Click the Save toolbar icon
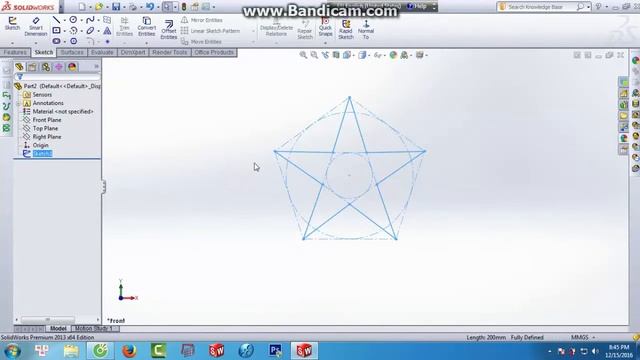The image size is (640, 360). point(116,7)
